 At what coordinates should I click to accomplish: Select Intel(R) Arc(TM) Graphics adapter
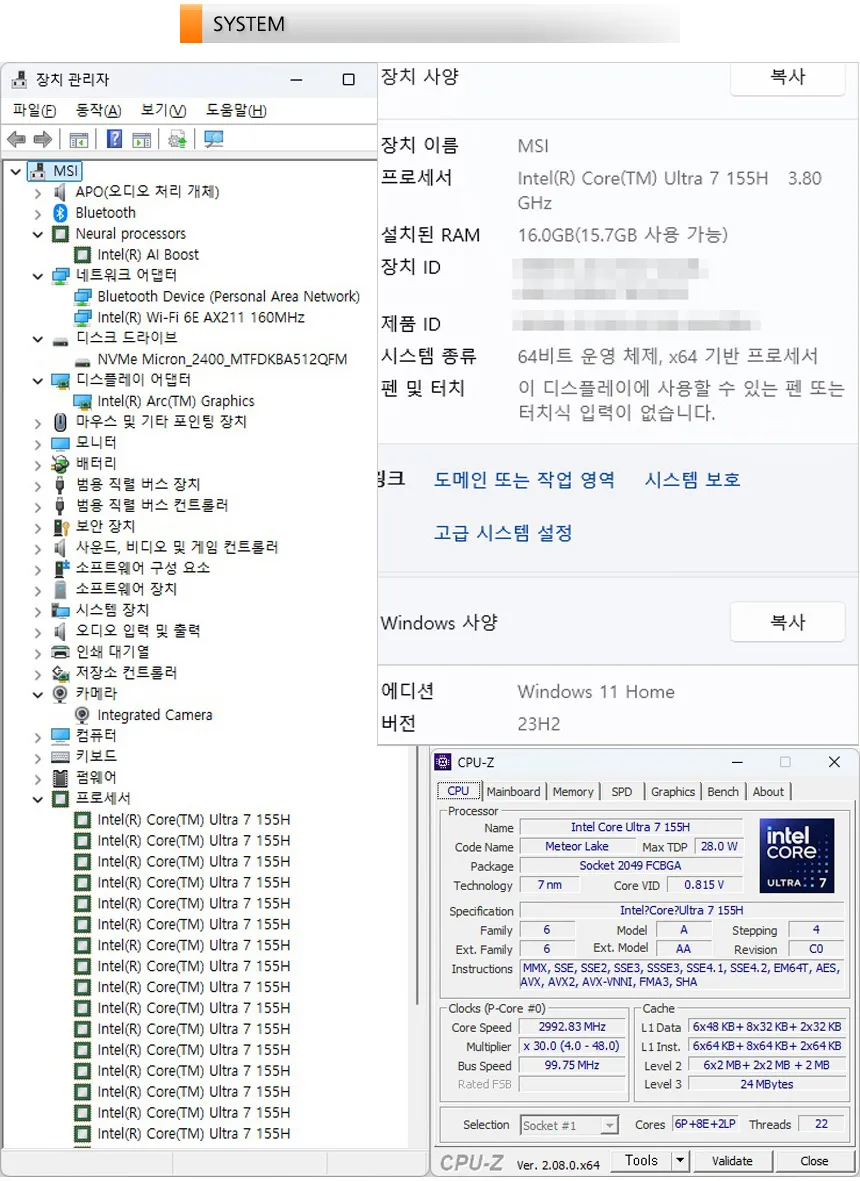[x=175, y=401]
